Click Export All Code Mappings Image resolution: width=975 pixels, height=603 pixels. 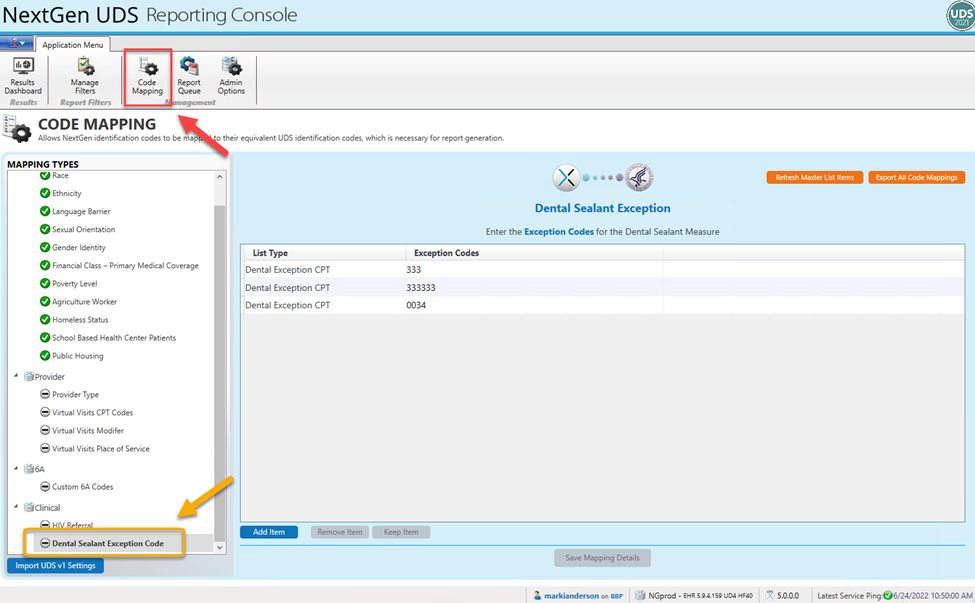coord(916,178)
